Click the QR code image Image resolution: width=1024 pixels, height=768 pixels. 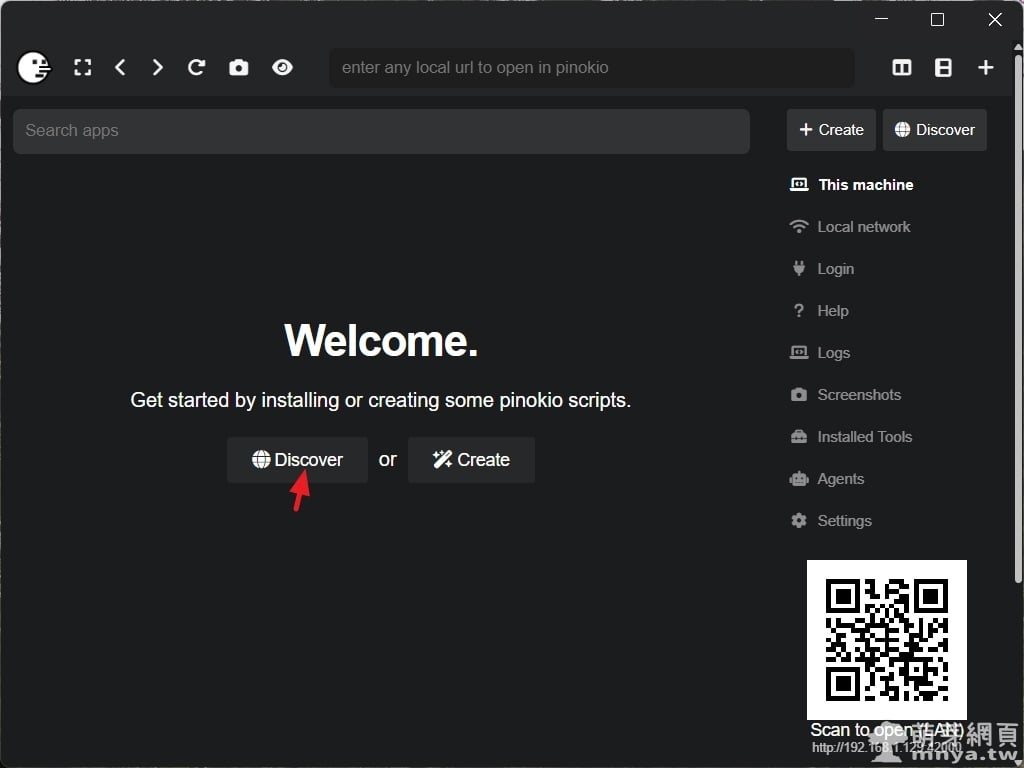click(x=886, y=639)
